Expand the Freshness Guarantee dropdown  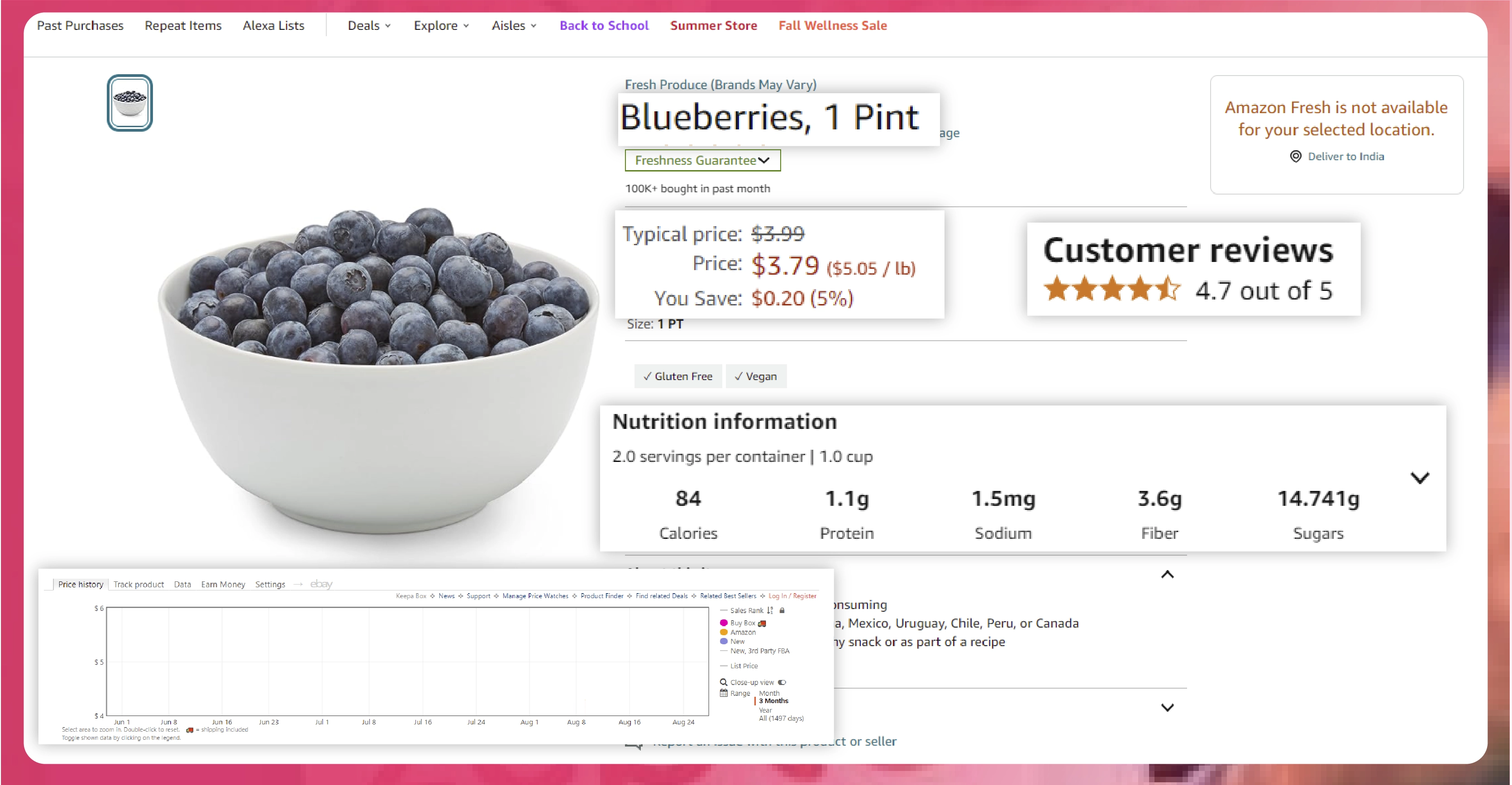701,160
